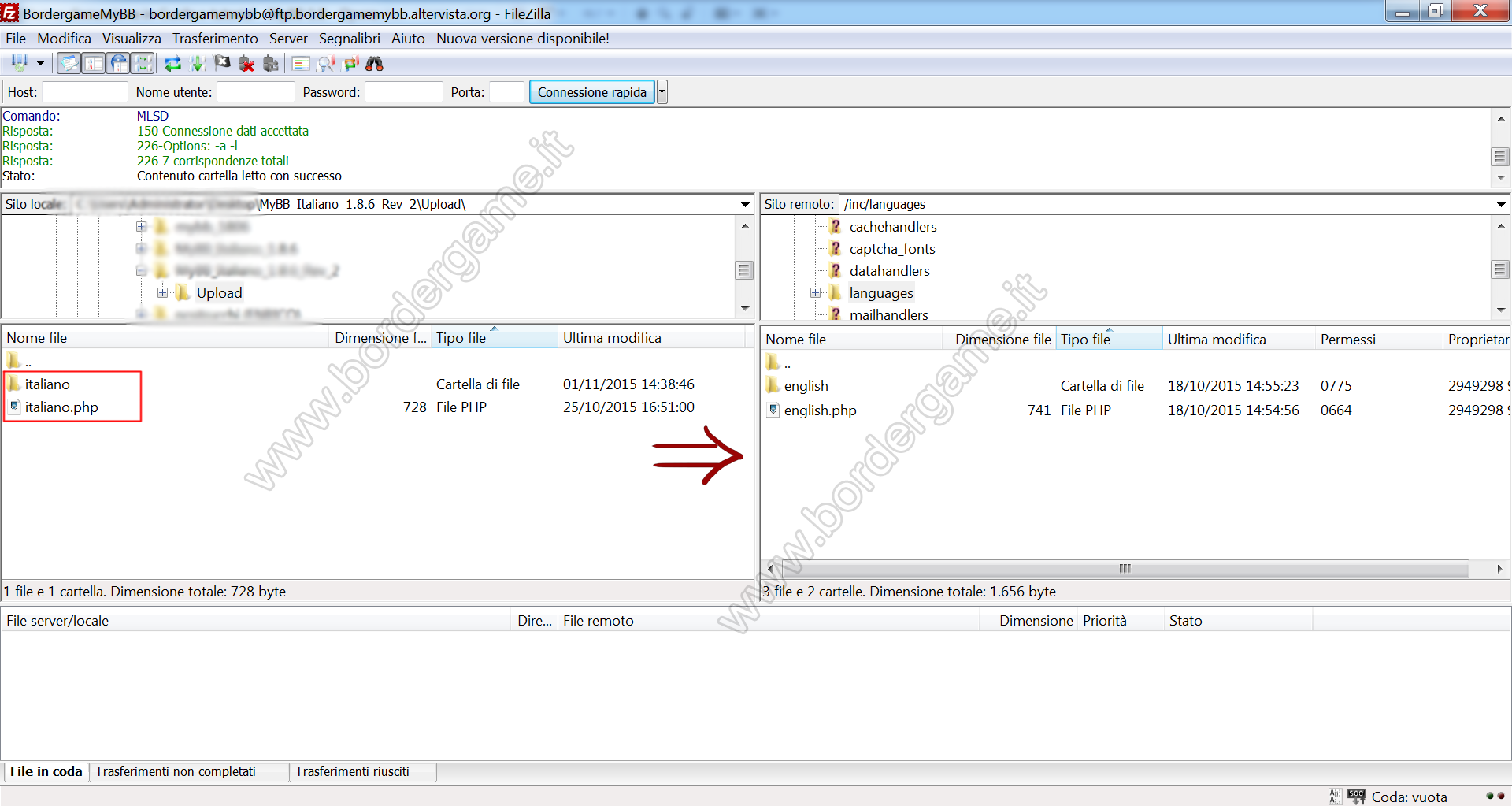Screen dimensions: 1512x806
Task: Select mailhandlers in remote tree
Action: (x=888, y=315)
